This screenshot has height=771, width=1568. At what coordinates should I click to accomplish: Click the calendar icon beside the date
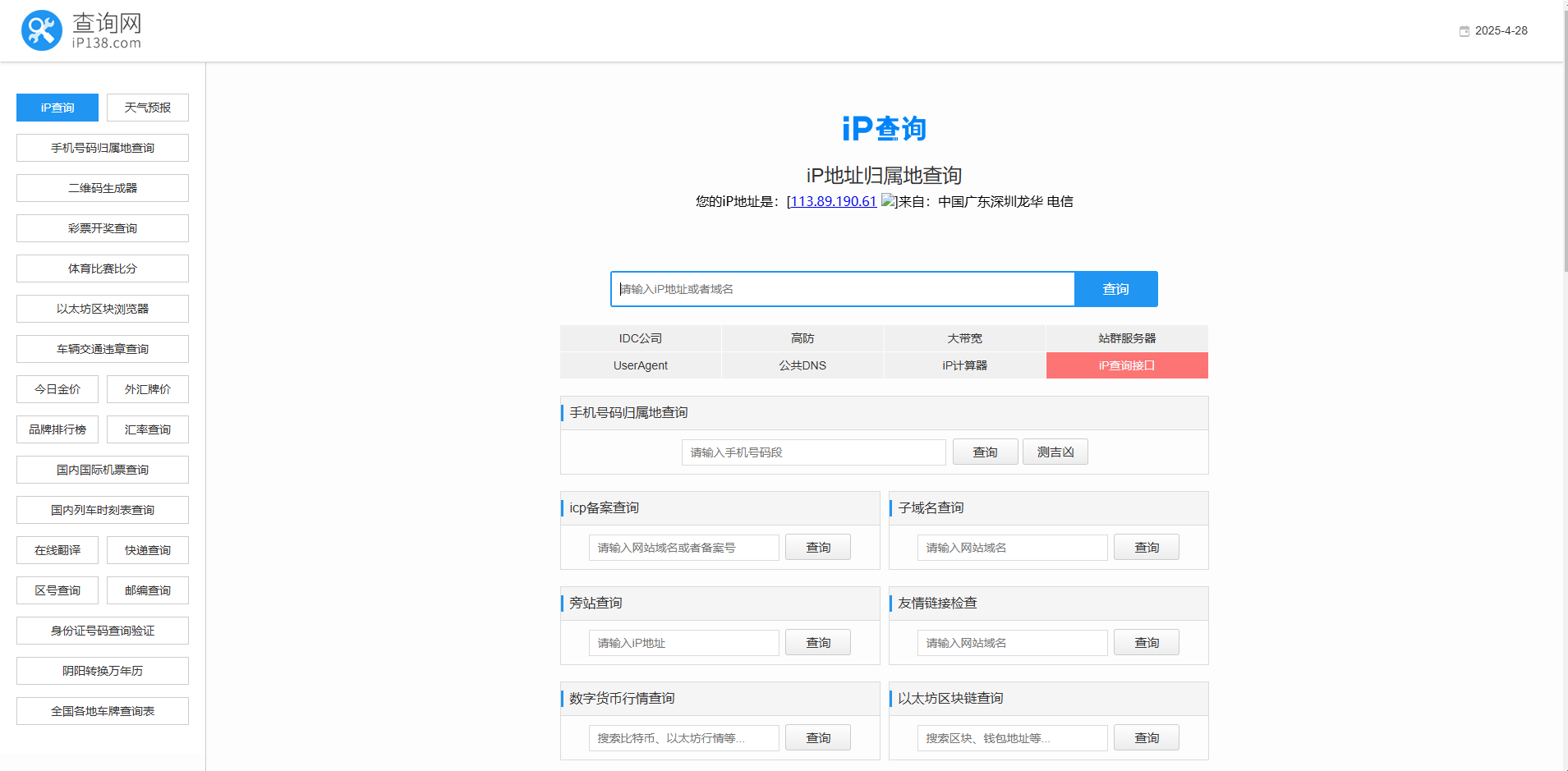(1465, 31)
